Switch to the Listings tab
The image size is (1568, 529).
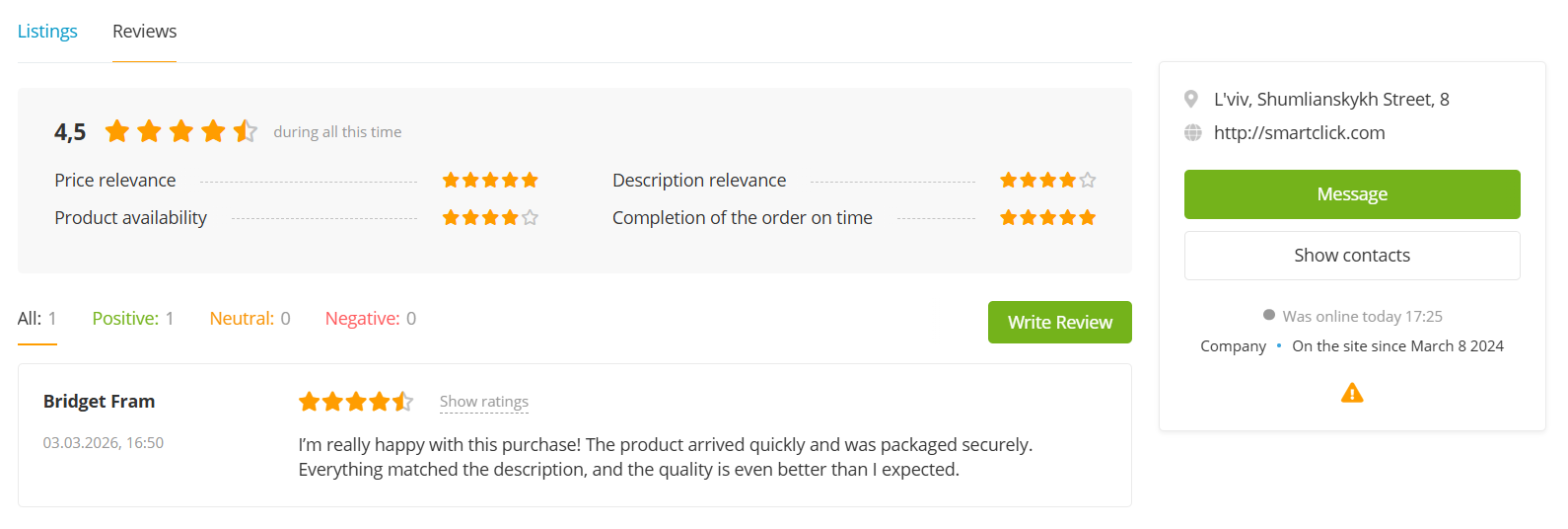(47, 32)
